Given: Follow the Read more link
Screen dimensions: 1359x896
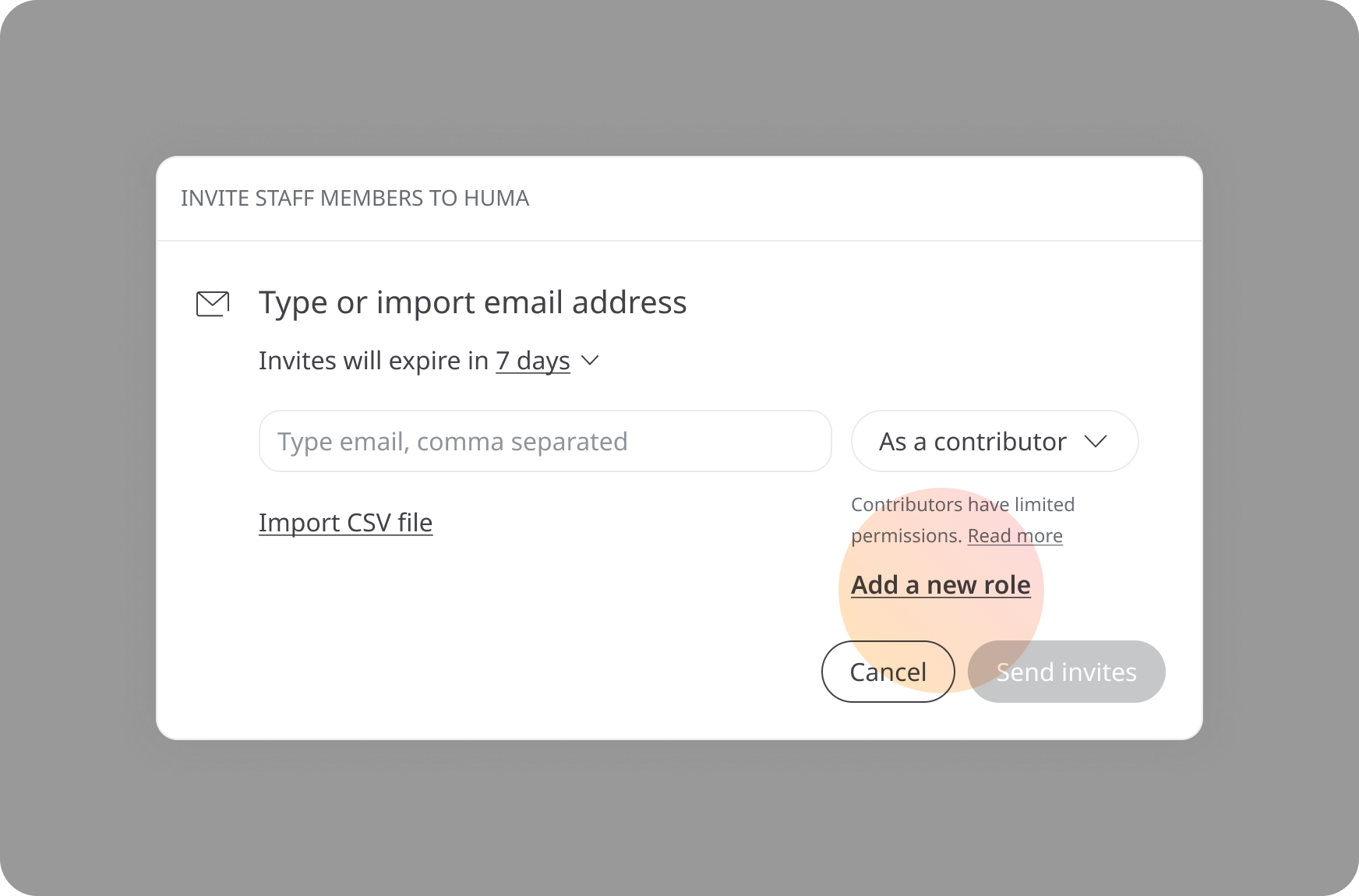Looking at the screenshot, I should [x=1015, y=536].
